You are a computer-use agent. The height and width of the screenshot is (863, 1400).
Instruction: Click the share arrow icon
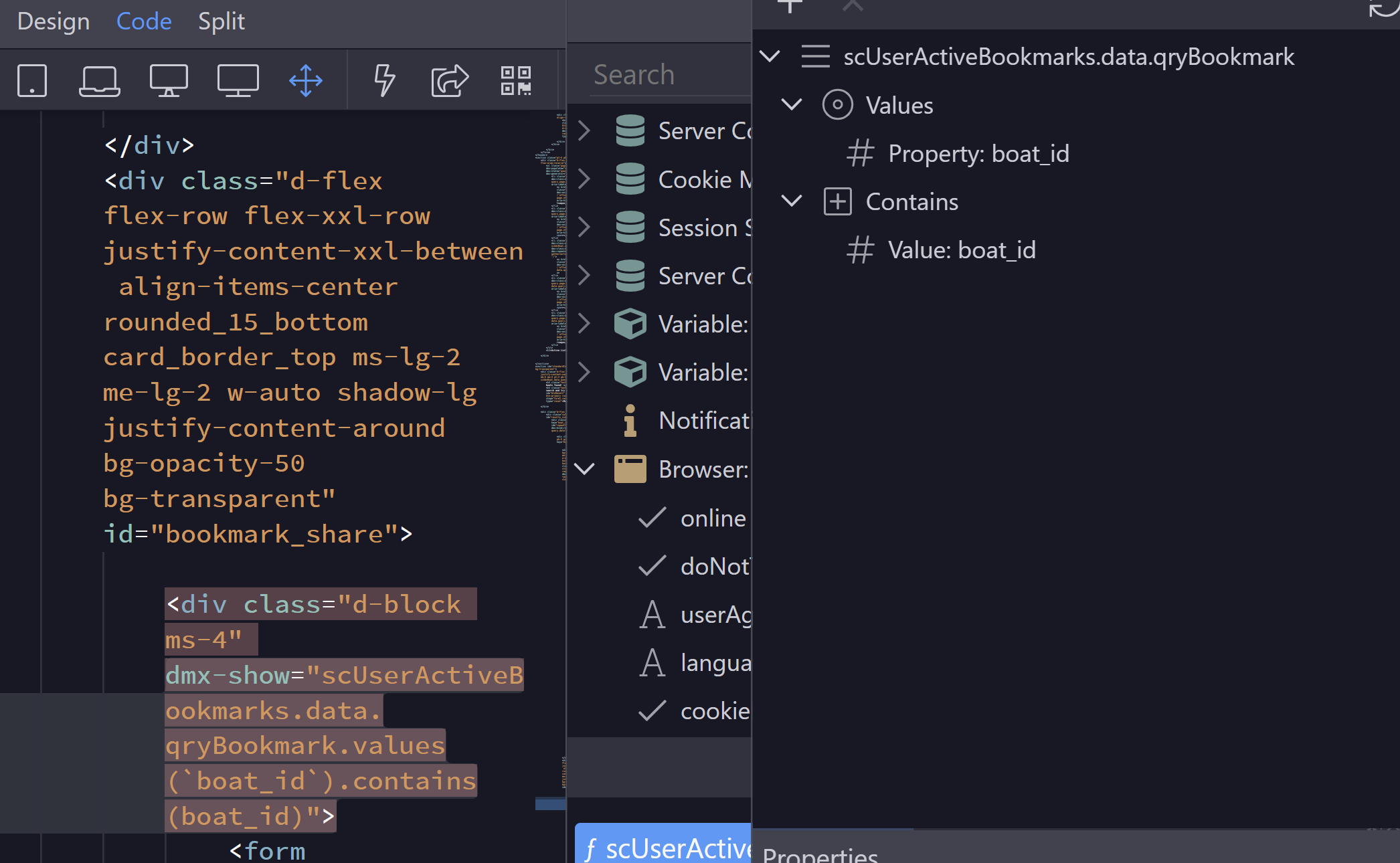point(449,80)
